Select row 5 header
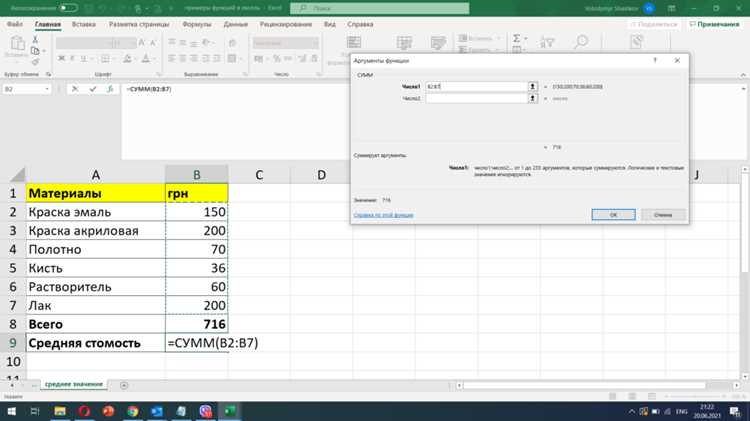Viewport: 750px width, 421px height. [x=13, y=268]
